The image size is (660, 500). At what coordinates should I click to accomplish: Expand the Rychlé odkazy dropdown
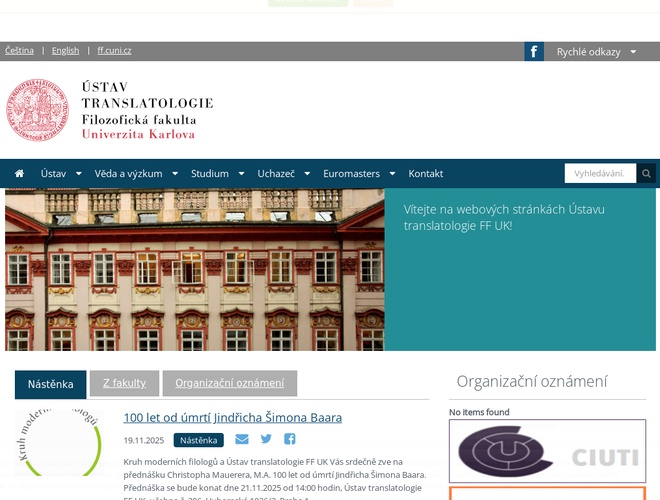pyautogui.click(x=633, y=52)
